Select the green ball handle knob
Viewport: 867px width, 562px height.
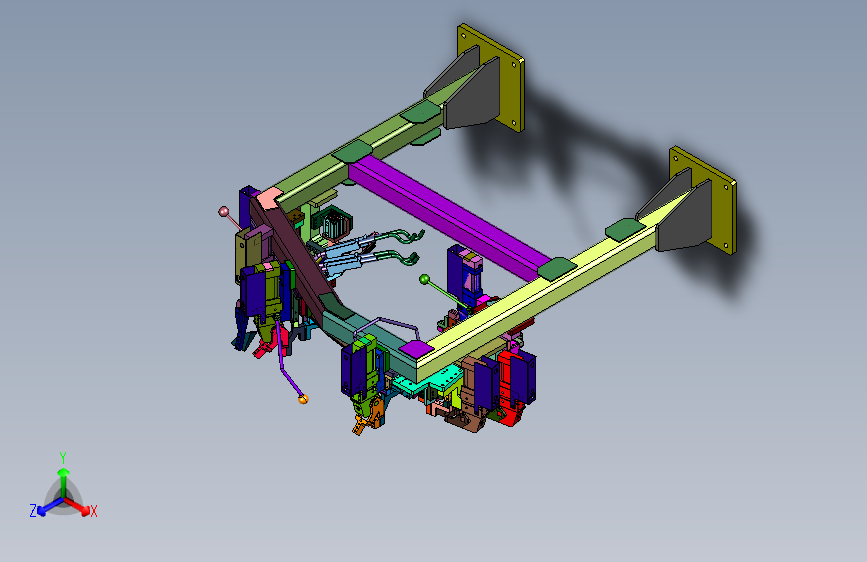pos(424,279)
